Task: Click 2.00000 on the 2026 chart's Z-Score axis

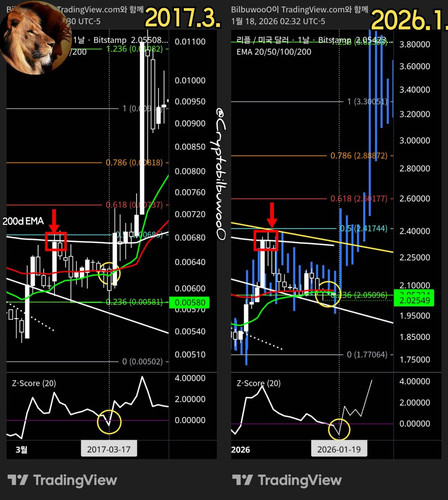Action: click(415, 402)
